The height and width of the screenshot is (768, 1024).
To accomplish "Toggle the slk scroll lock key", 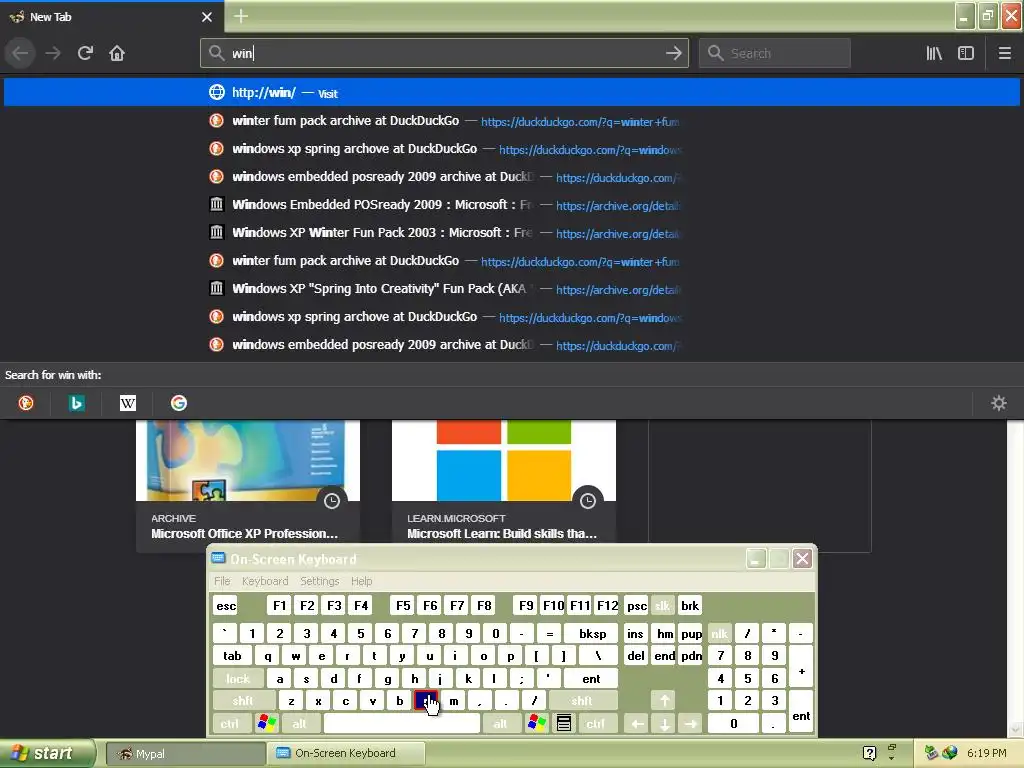I will 662,605.
